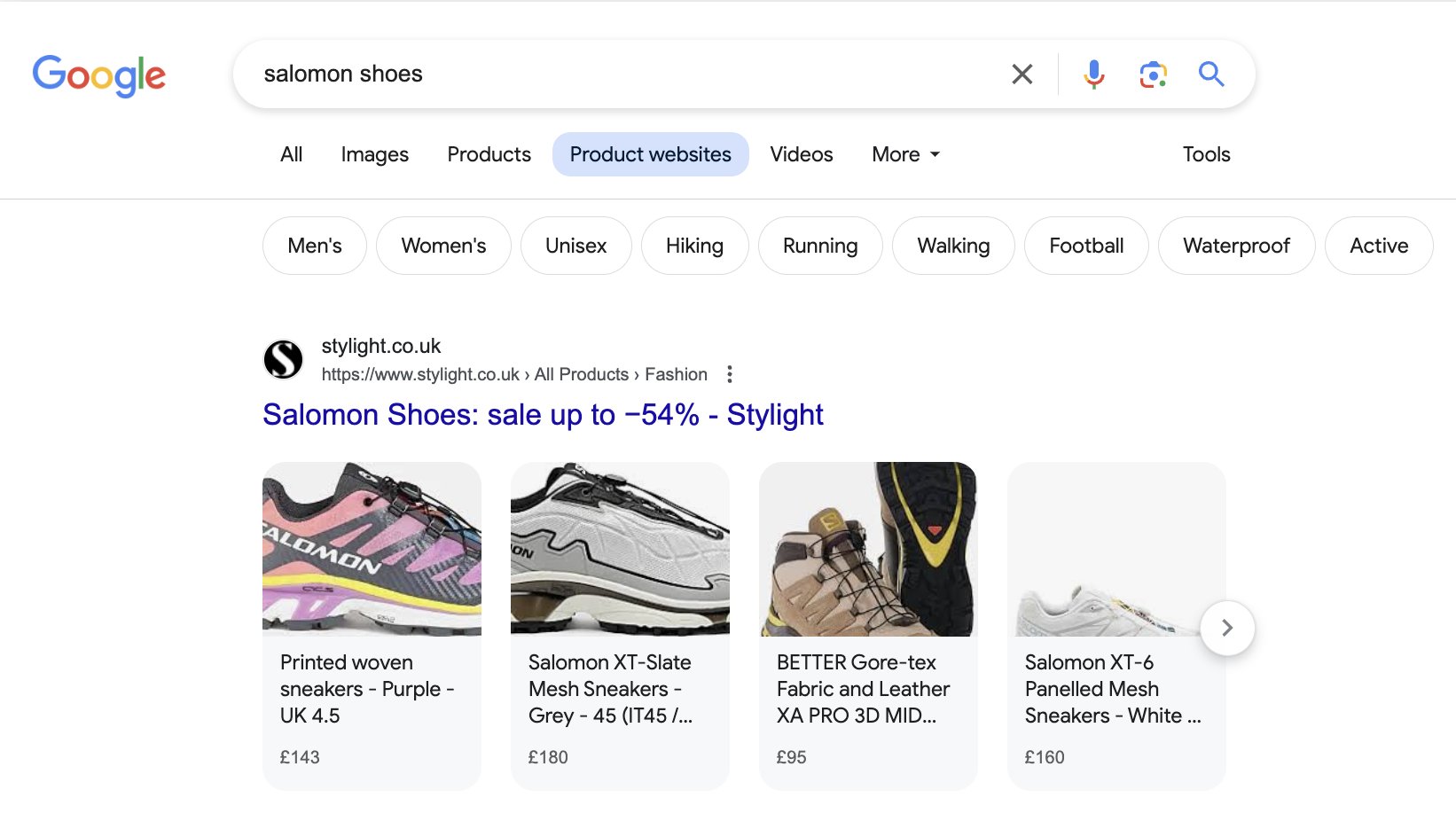Open the three-dot result options menu
Screen dimensions: 1456x837
[730, 374]
